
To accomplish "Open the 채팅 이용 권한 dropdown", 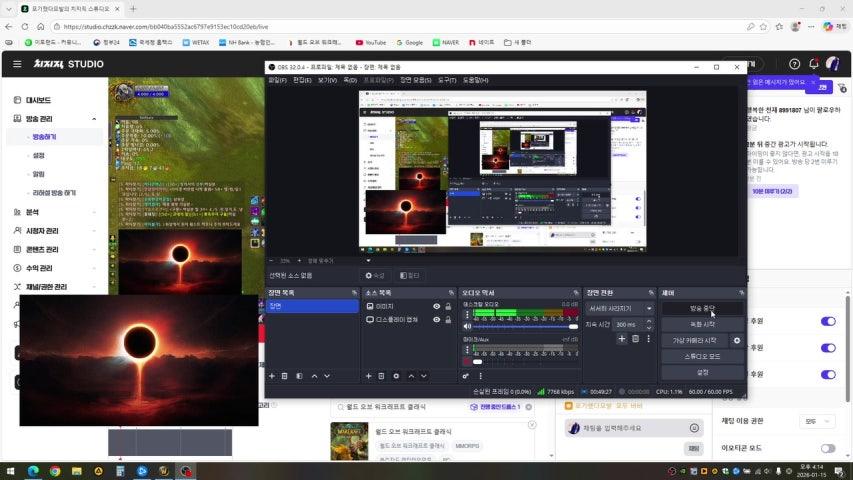I will pos(817,422).
